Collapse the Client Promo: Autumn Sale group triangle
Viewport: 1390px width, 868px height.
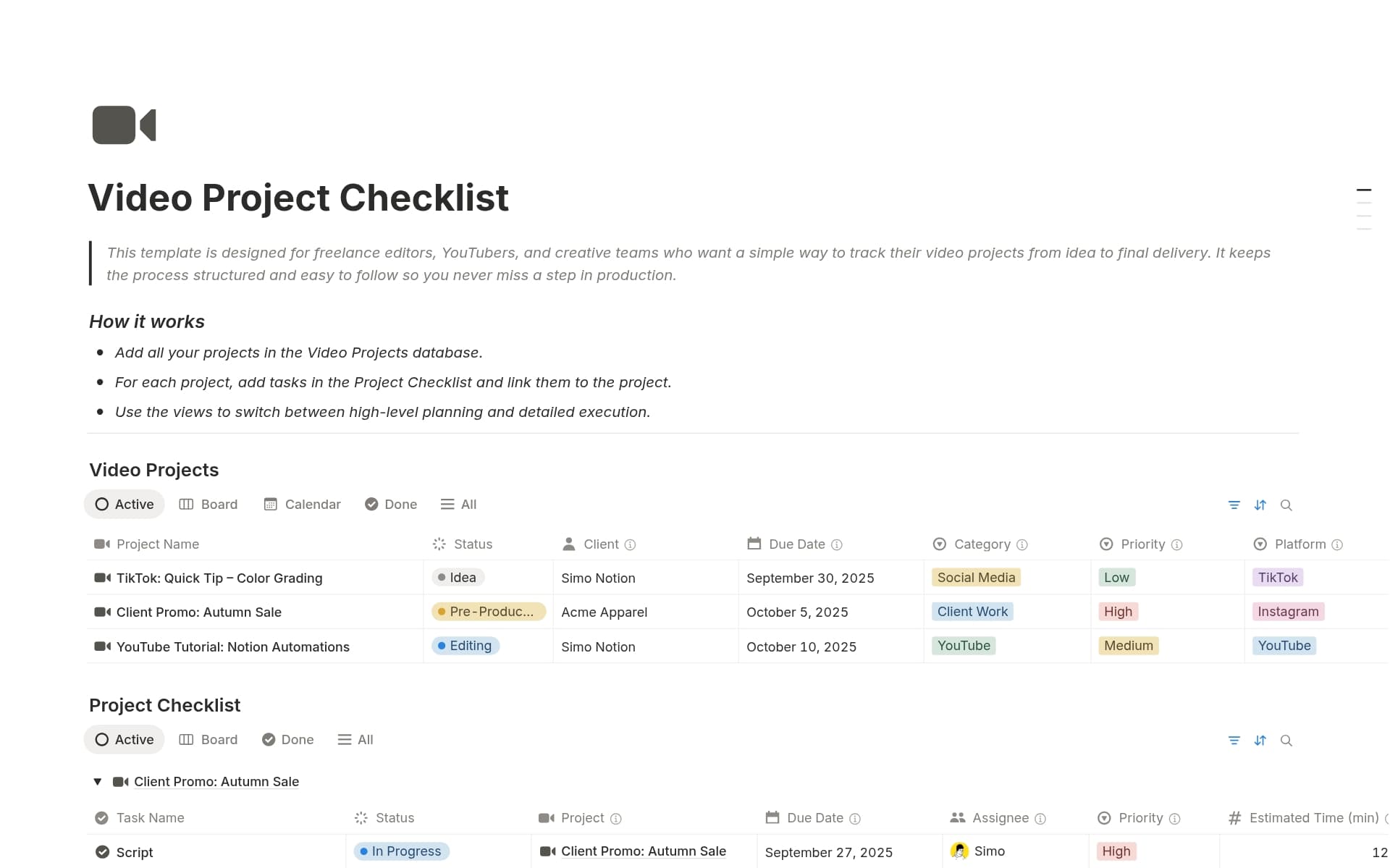pyautogui.click(x=98, y=781)
